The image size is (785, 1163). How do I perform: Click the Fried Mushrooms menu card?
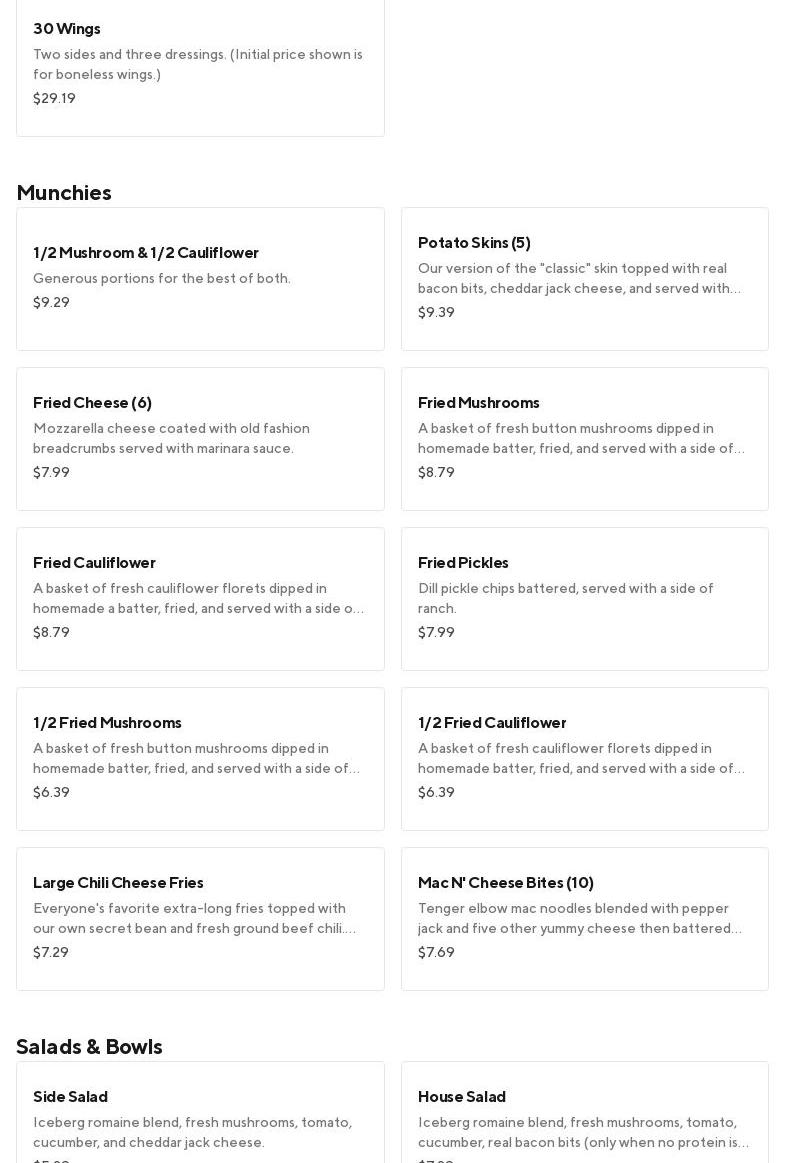584,438
